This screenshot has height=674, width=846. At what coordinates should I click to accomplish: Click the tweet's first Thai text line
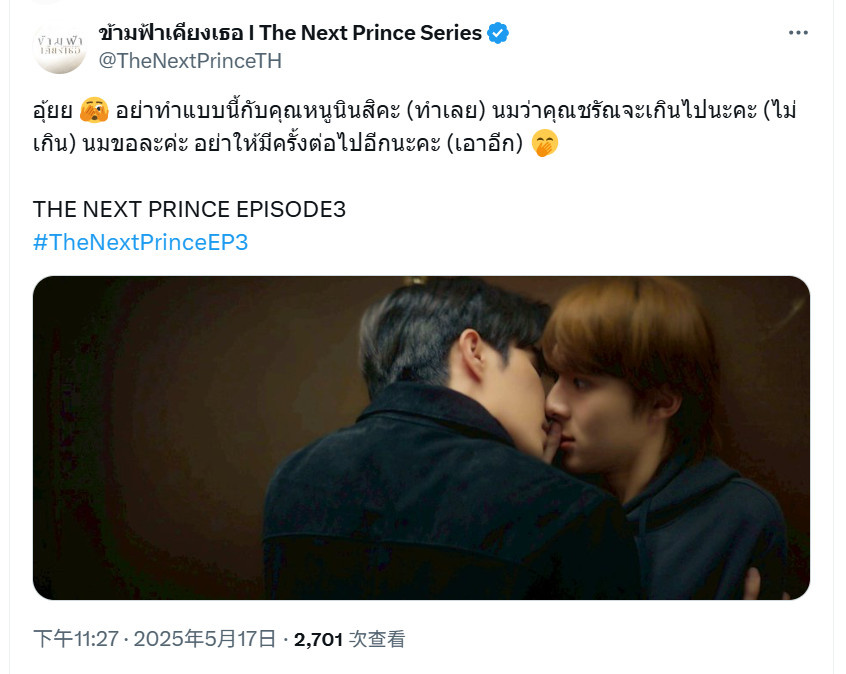(x=414, y=111)
